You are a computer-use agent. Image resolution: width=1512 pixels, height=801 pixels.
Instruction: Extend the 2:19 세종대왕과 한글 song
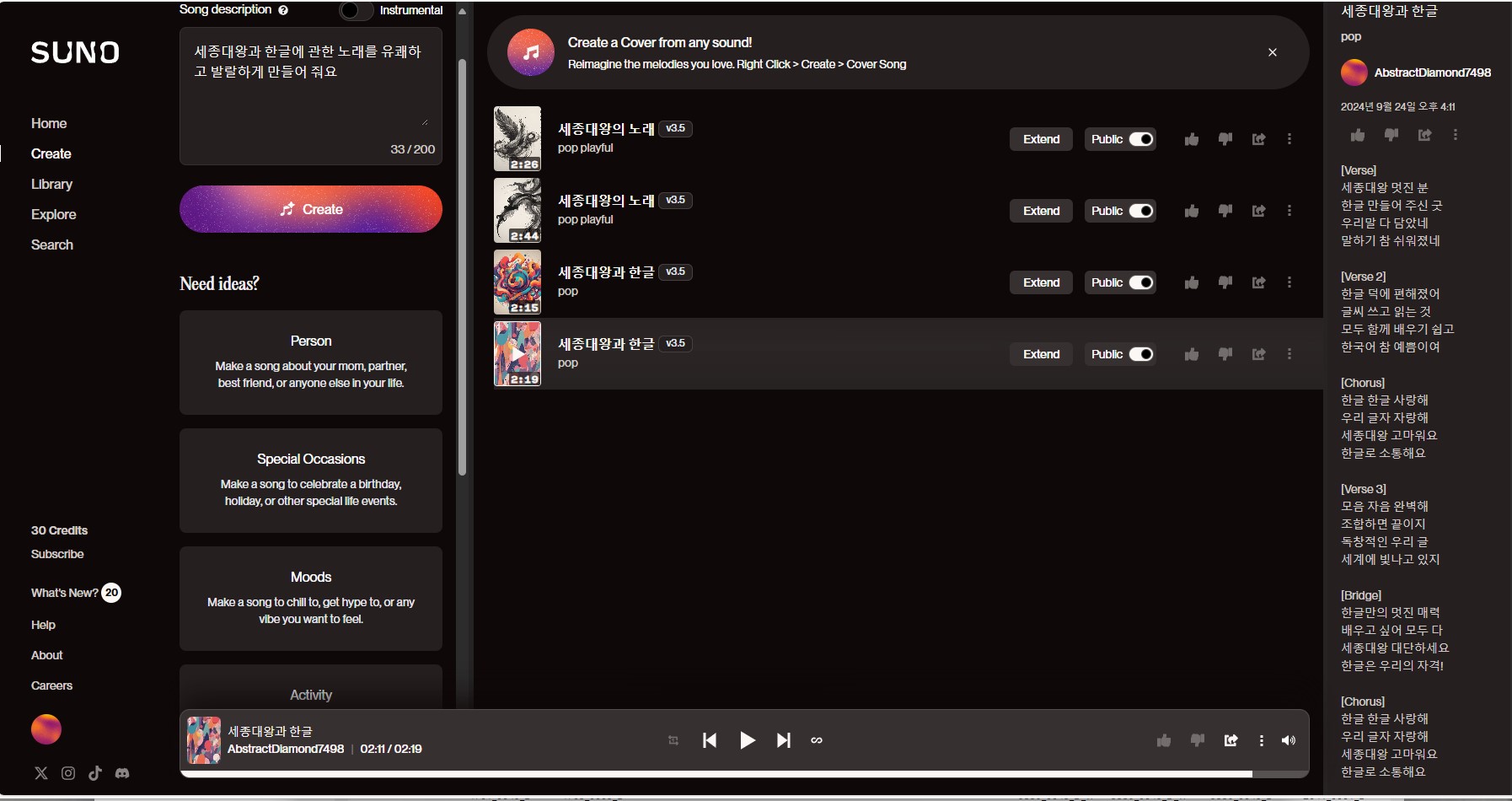(1041, 354)
